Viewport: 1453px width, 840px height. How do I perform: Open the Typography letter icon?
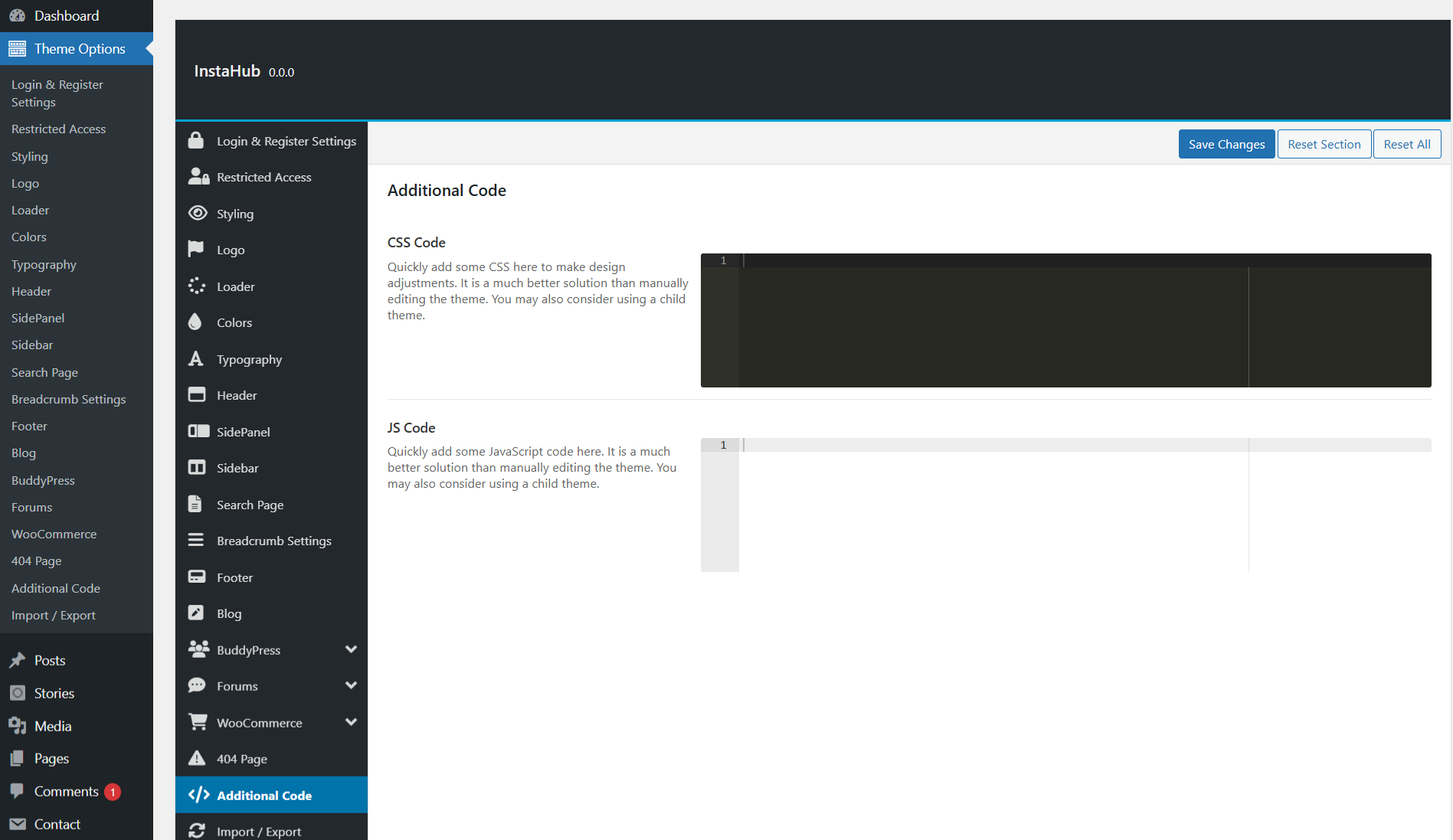click(x=196, y=358)
